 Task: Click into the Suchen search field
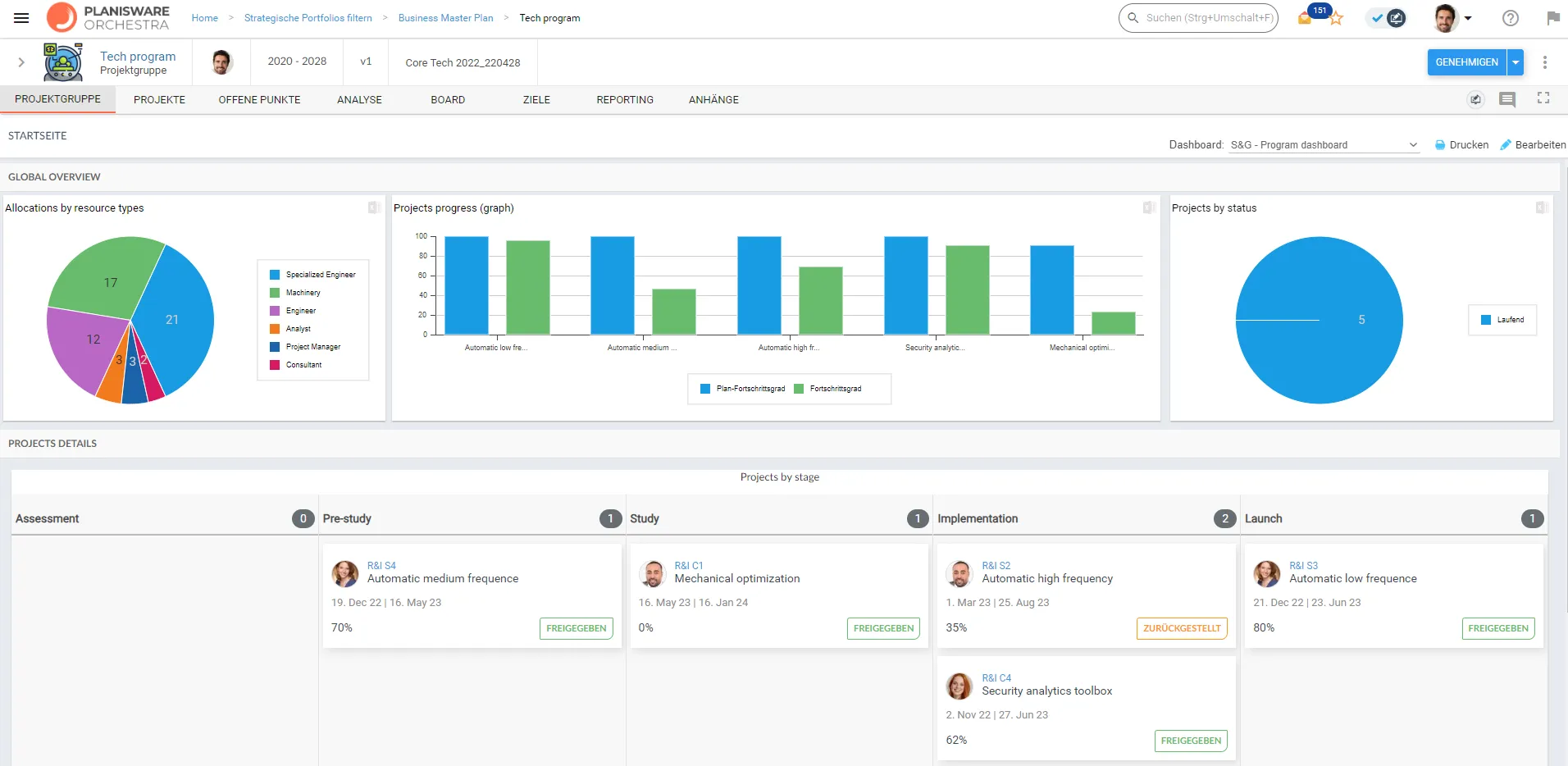(1206, 18)
